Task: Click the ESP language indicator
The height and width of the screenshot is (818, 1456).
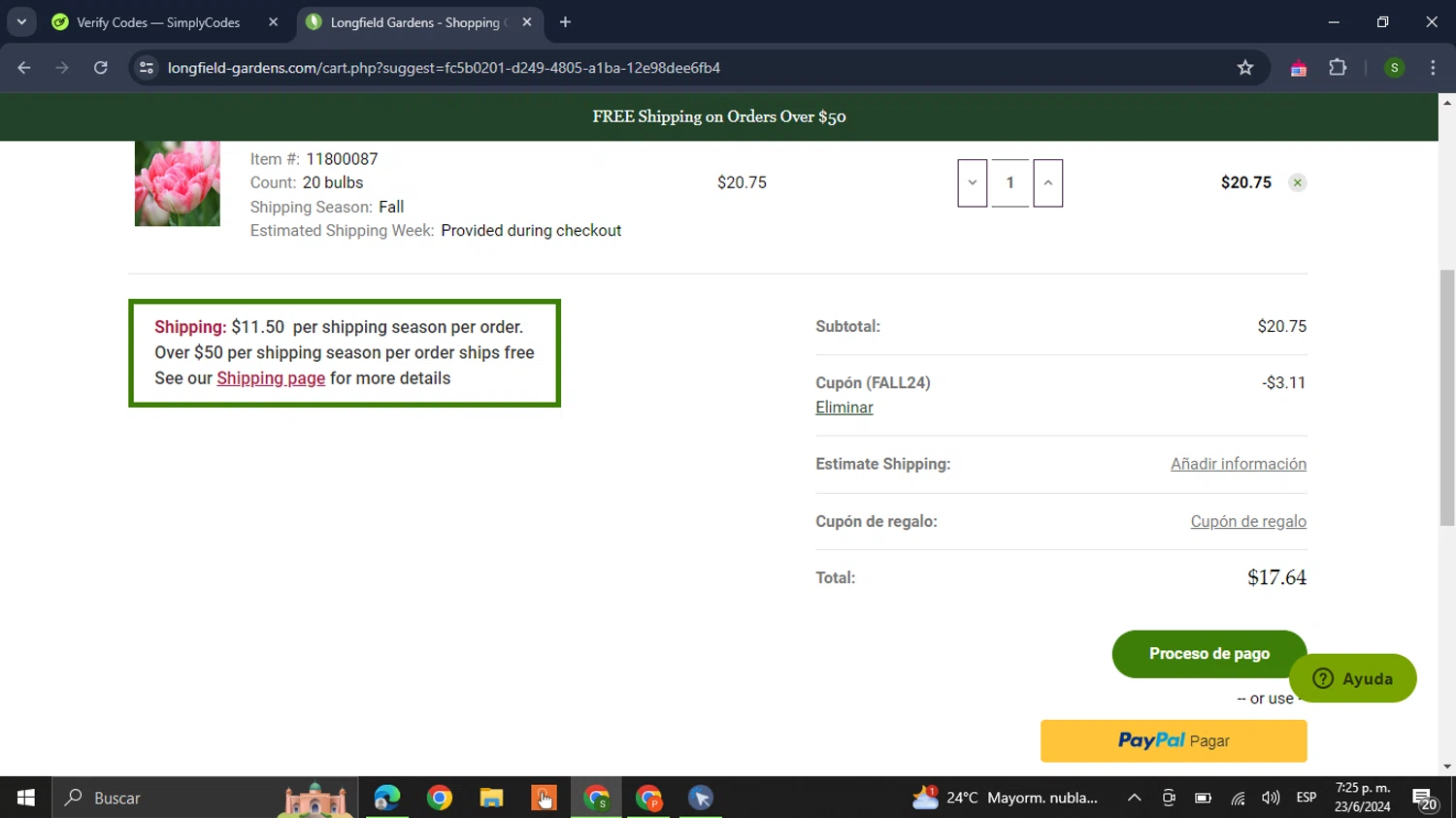Action: click(x=1307, y=798)
